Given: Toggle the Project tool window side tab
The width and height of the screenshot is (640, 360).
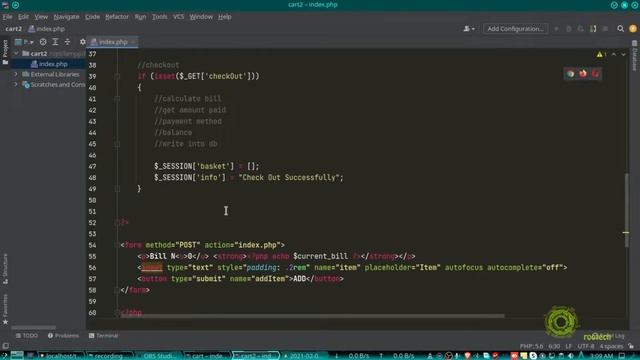Looking at the screenshot, I should point(5,52).
